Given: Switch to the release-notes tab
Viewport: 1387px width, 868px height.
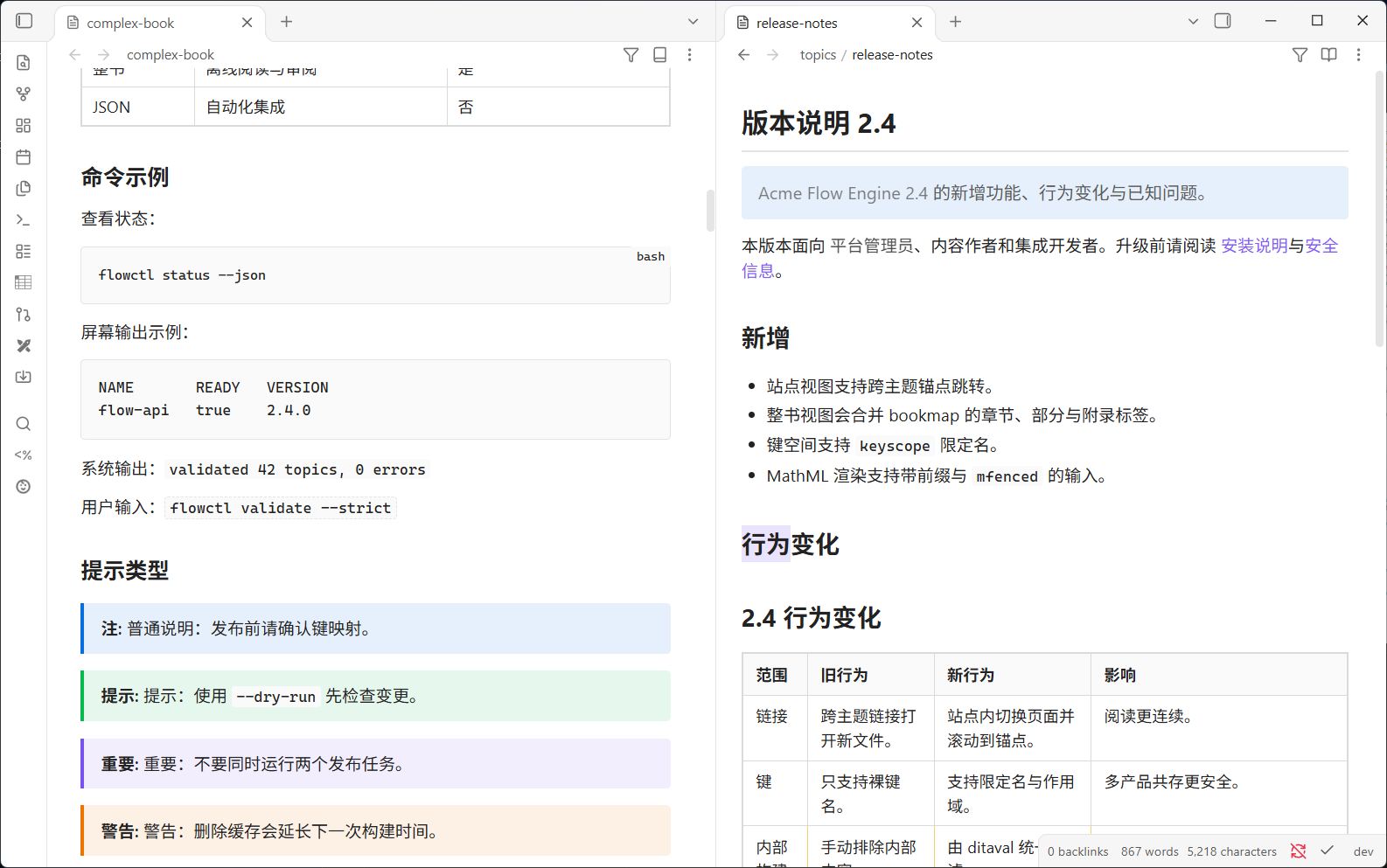Looking at the screenshot, I should 829,23.
